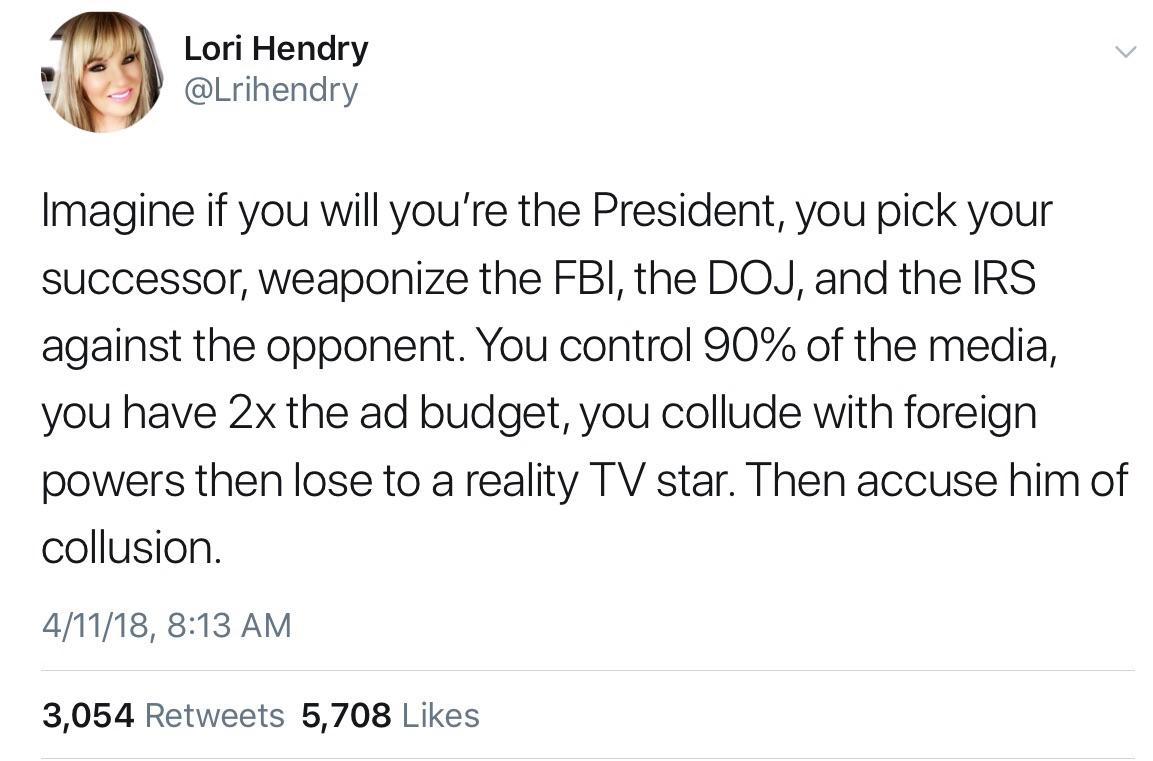This screenshot has width=1153, height=761.
Task: Open the tweet options chevron menu
Action: tap(1125, 52)
